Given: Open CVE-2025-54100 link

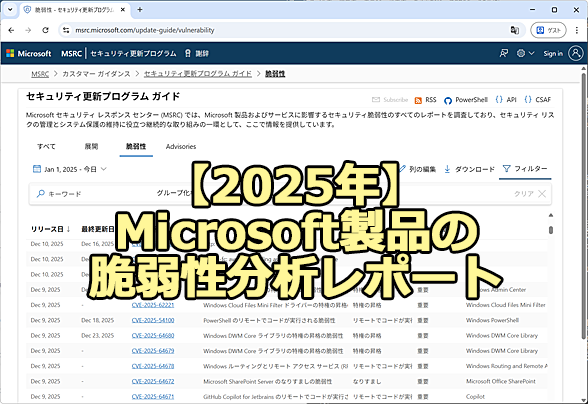Looking at the screenshot, I should (153, 321).
